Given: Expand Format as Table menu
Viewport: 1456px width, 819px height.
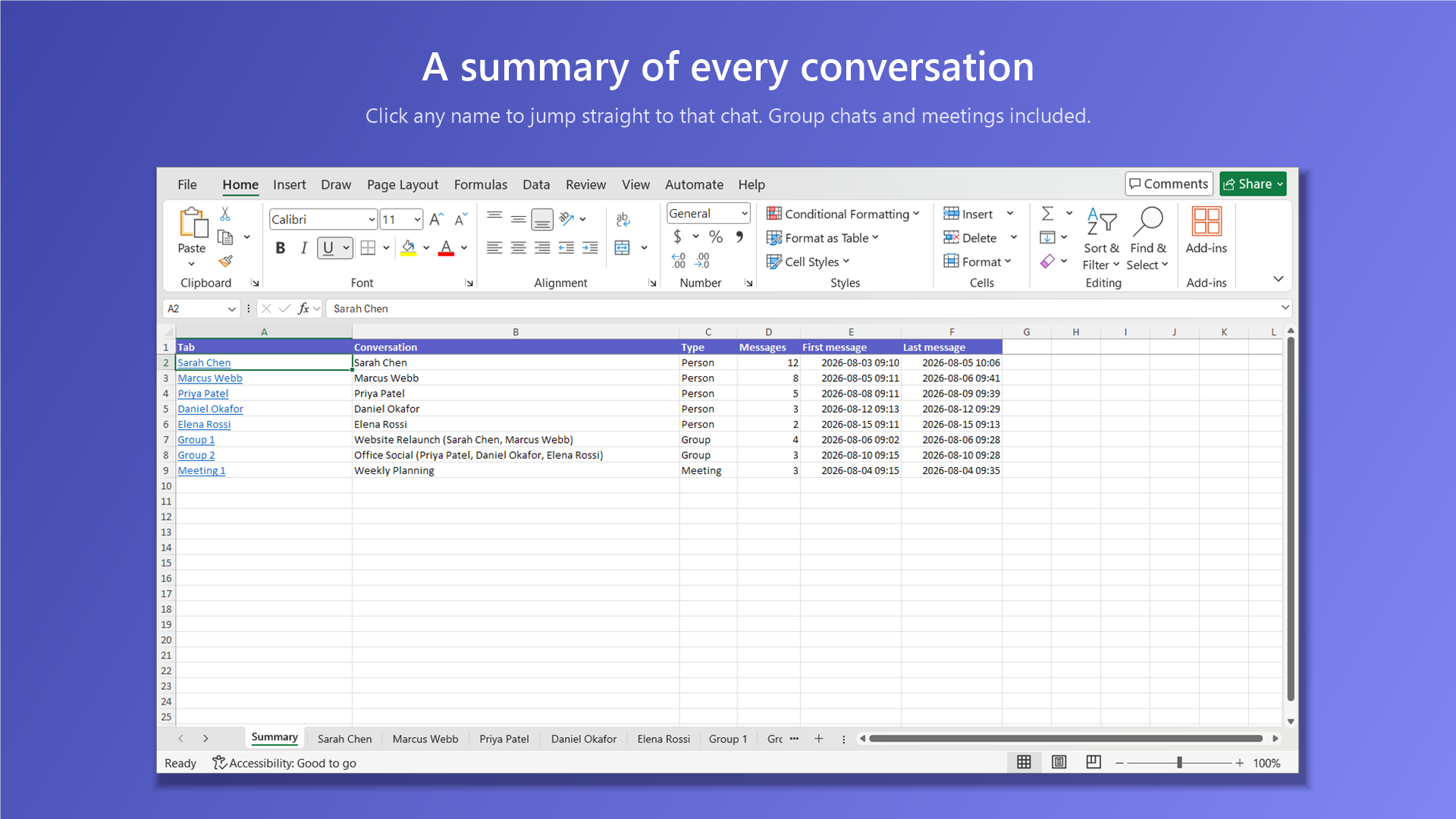Looking at the screenshot, I should pos(822,237).
